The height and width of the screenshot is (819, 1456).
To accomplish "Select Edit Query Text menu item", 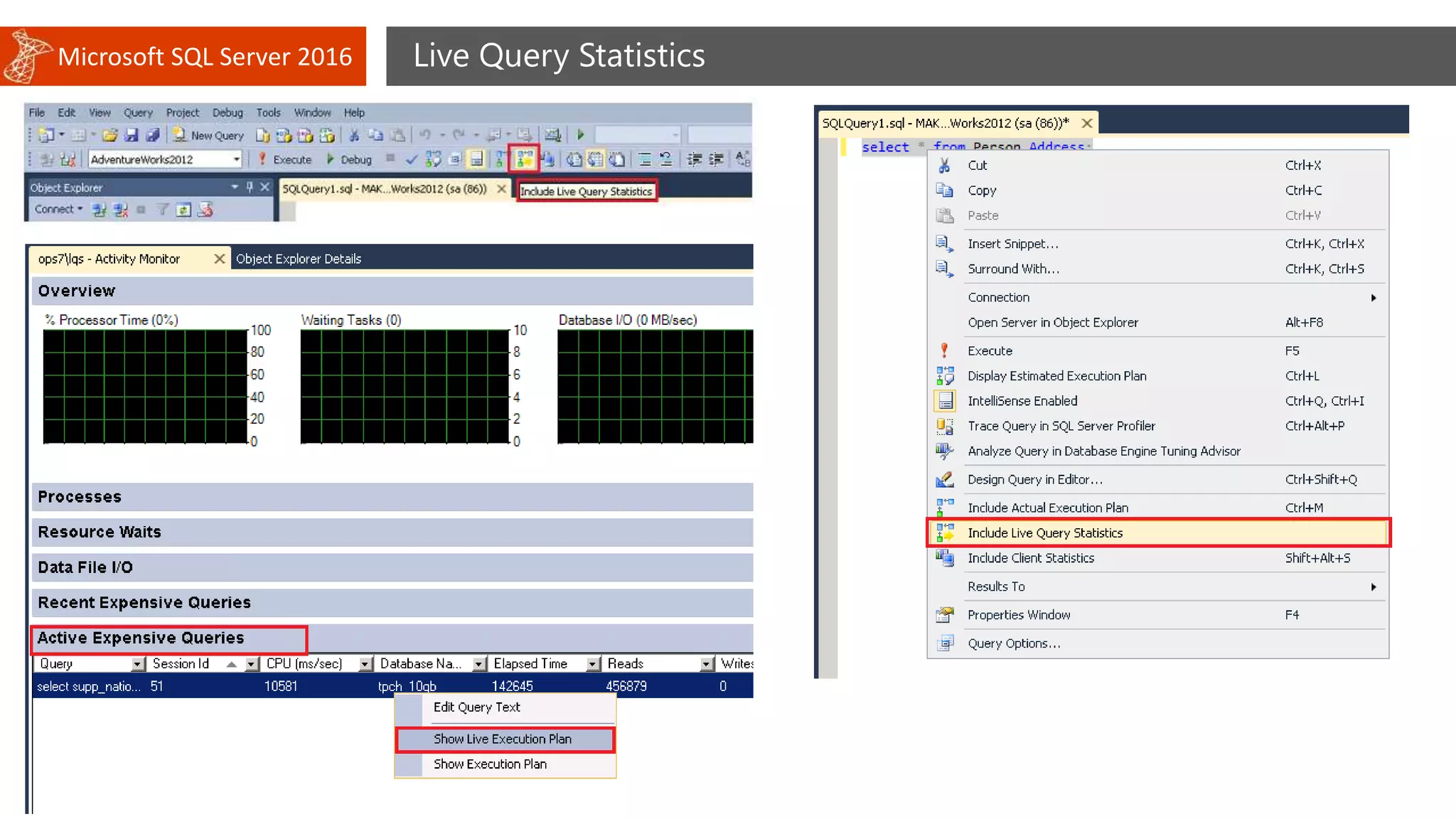I will pyautogui.click(x=505, y=707).
